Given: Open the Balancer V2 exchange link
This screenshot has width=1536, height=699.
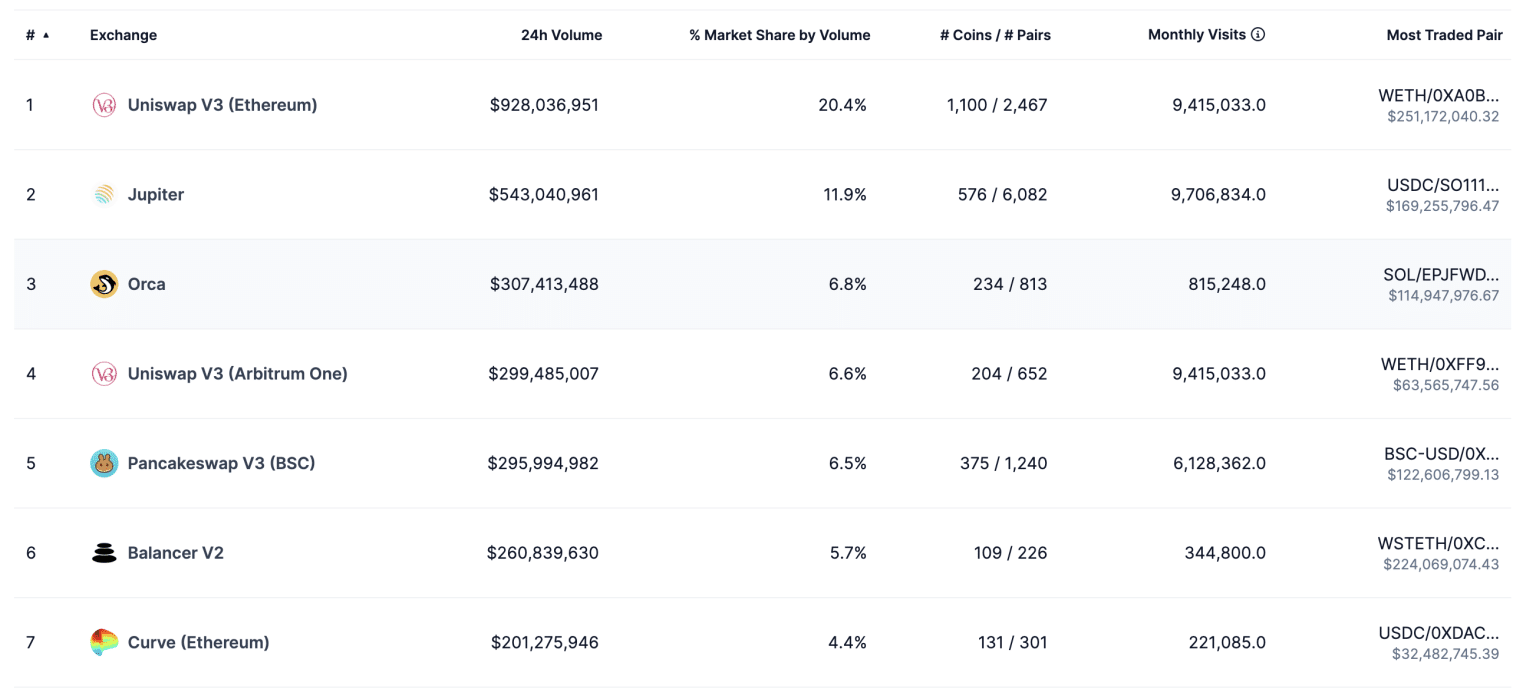Looking at the screenshot, I should [x=176, y=553].
